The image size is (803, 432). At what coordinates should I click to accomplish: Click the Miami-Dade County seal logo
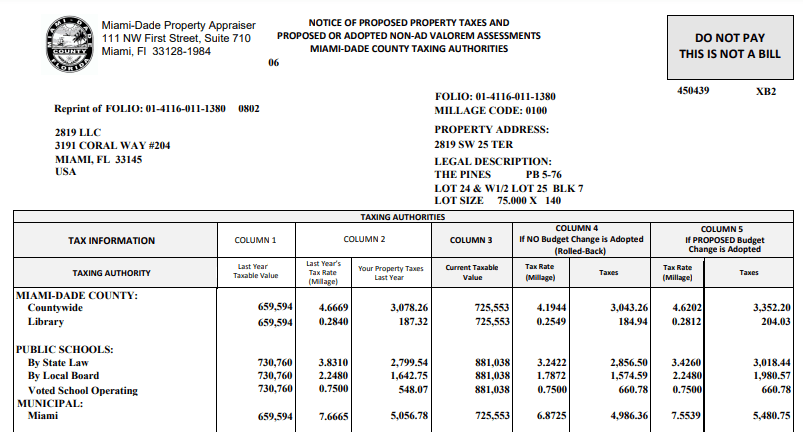70,45
